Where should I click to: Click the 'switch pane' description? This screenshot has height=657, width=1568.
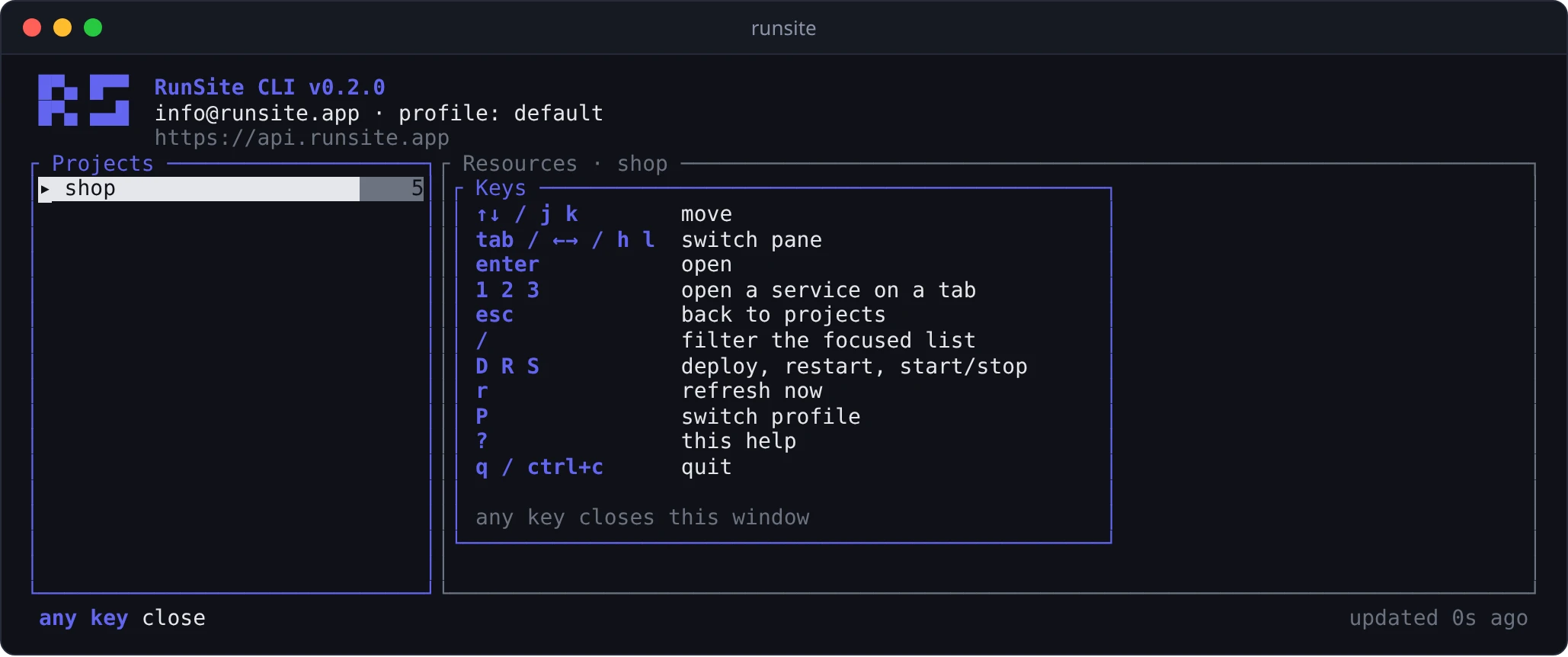[x=751, y=239]
